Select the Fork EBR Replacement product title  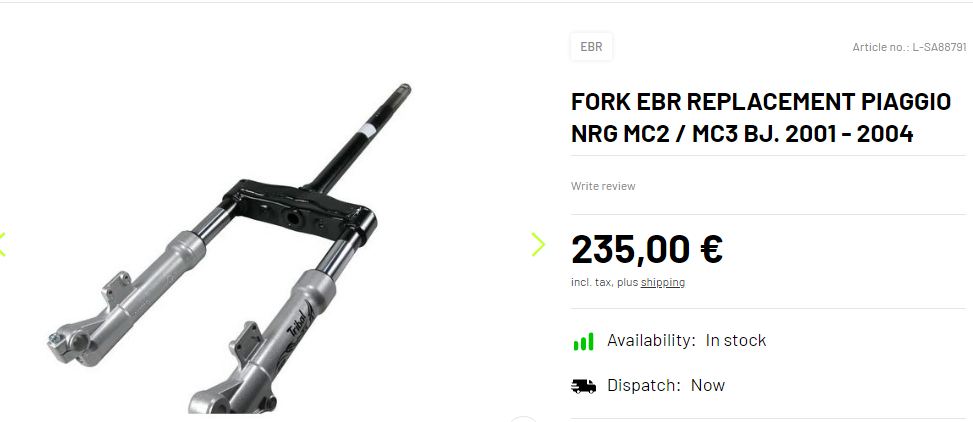761,118
